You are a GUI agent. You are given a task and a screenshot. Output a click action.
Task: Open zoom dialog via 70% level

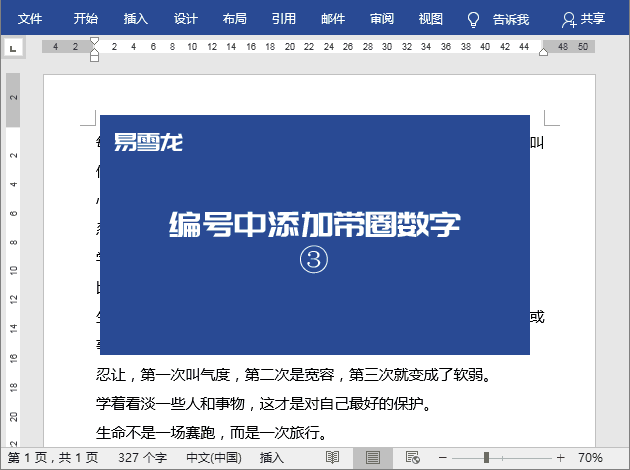tap(590, 458)
